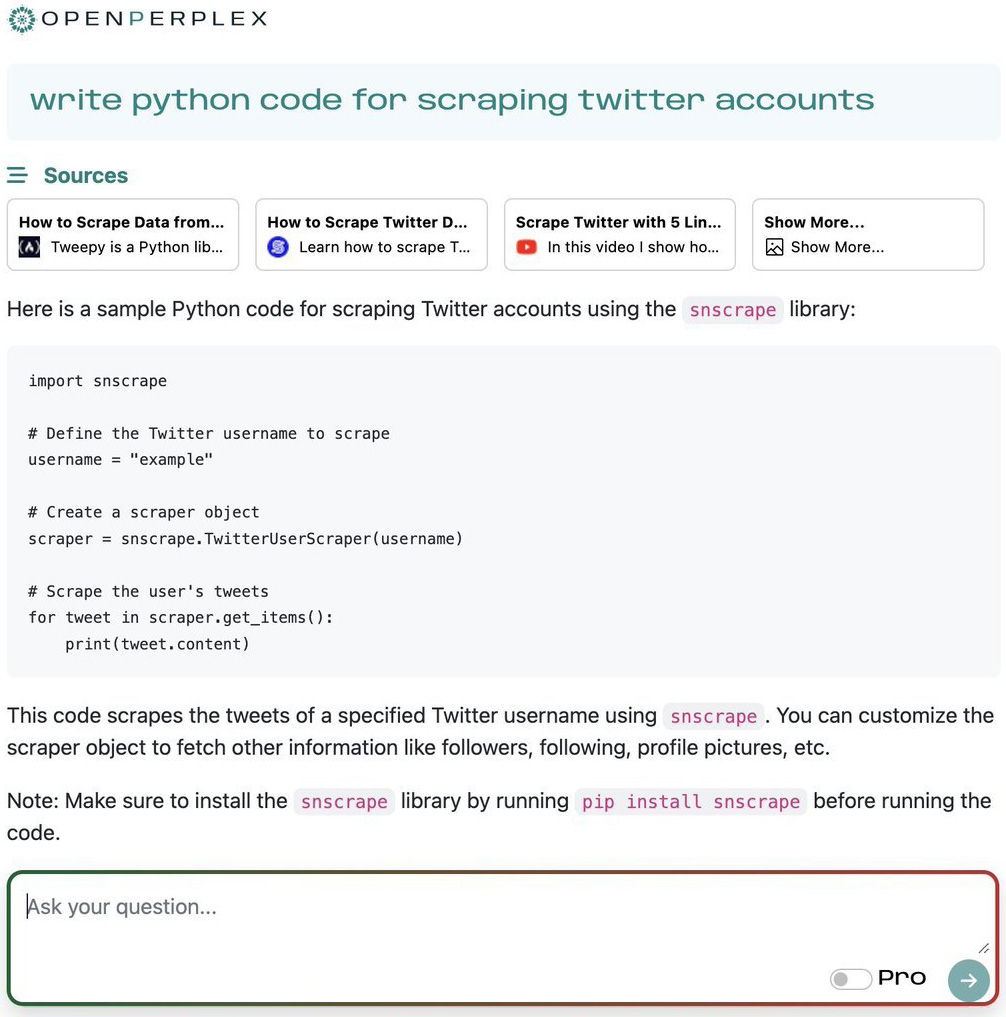1006x1017 pixels.
Task: Click the YouTube icon on third source
Action: [x=526, y=247]
